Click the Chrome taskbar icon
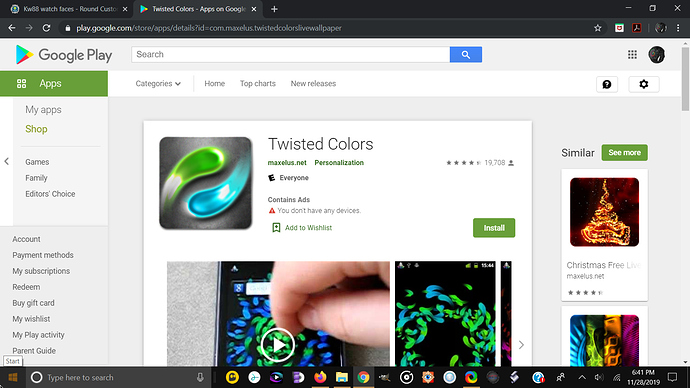 (x=363, y=377)
